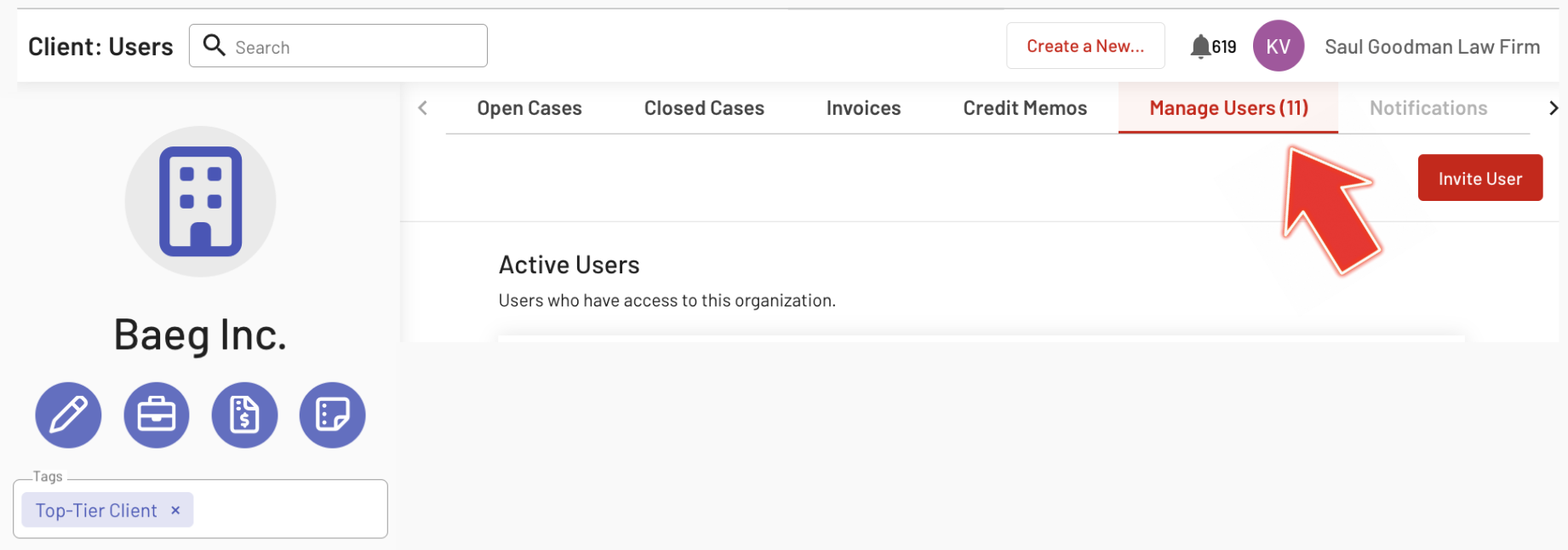Open the Credit Memos tab
Screen dimensions: 1568x550
[1025, 108]
